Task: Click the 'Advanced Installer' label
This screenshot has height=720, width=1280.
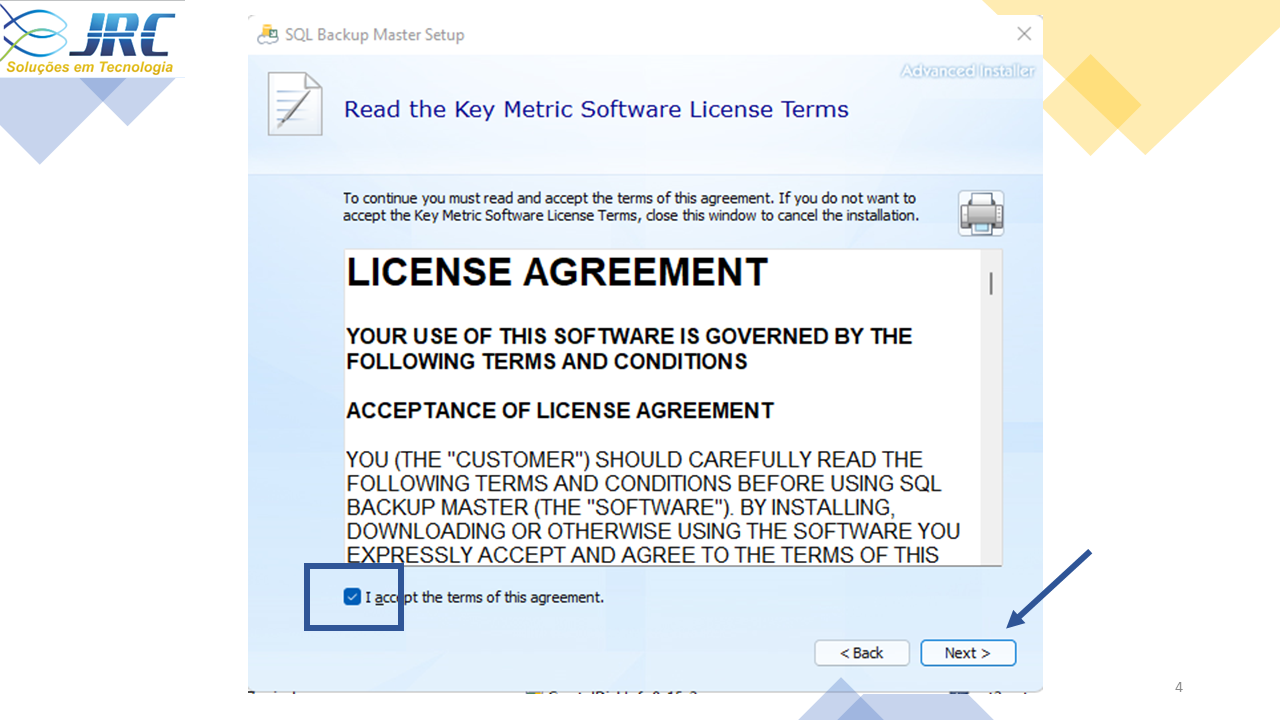Action: pos(967,71)
